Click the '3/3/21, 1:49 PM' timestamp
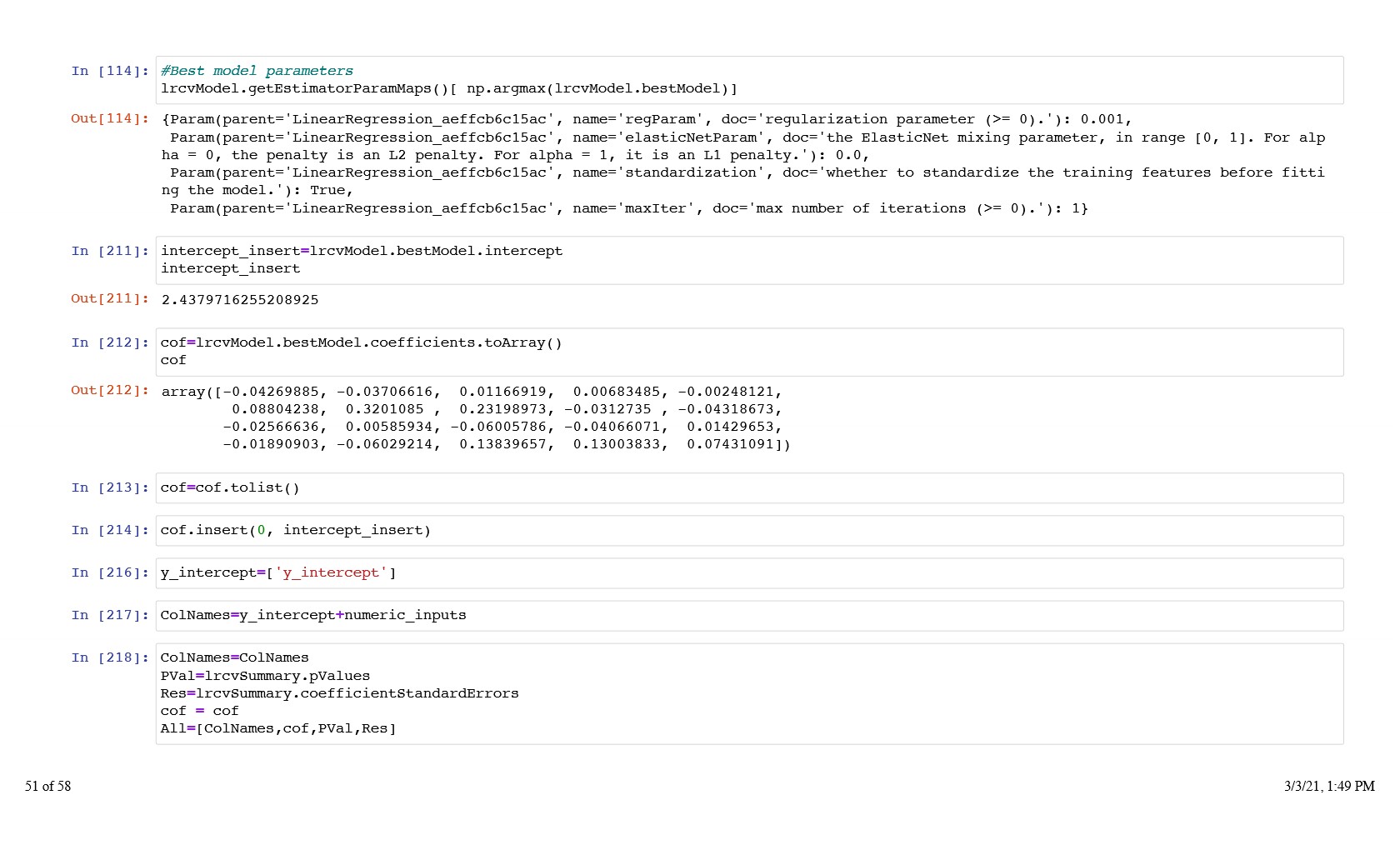This screenshot has width=1400, height=850. [1328, 786]
